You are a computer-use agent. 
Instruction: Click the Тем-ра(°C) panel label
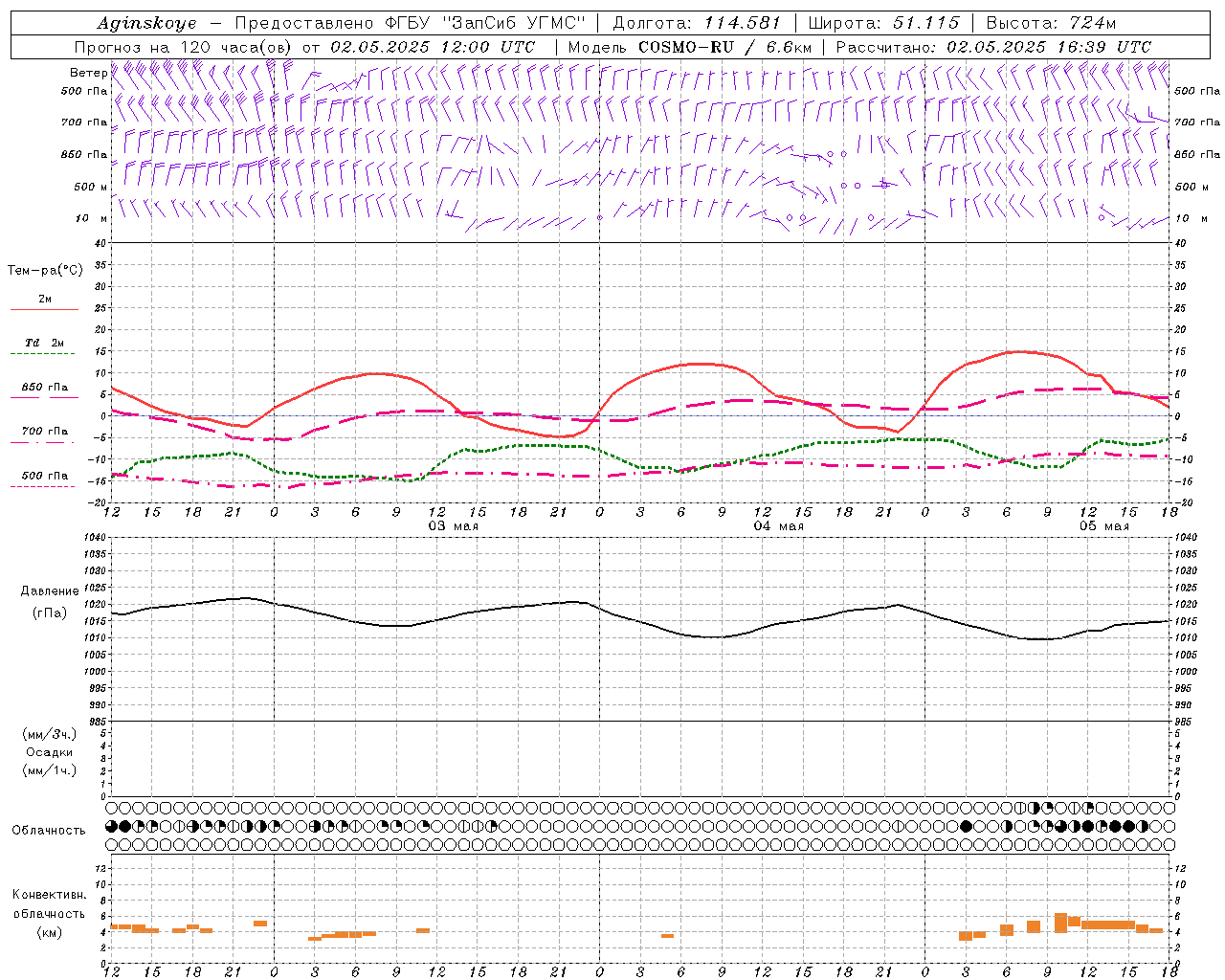tap(45, 271)
